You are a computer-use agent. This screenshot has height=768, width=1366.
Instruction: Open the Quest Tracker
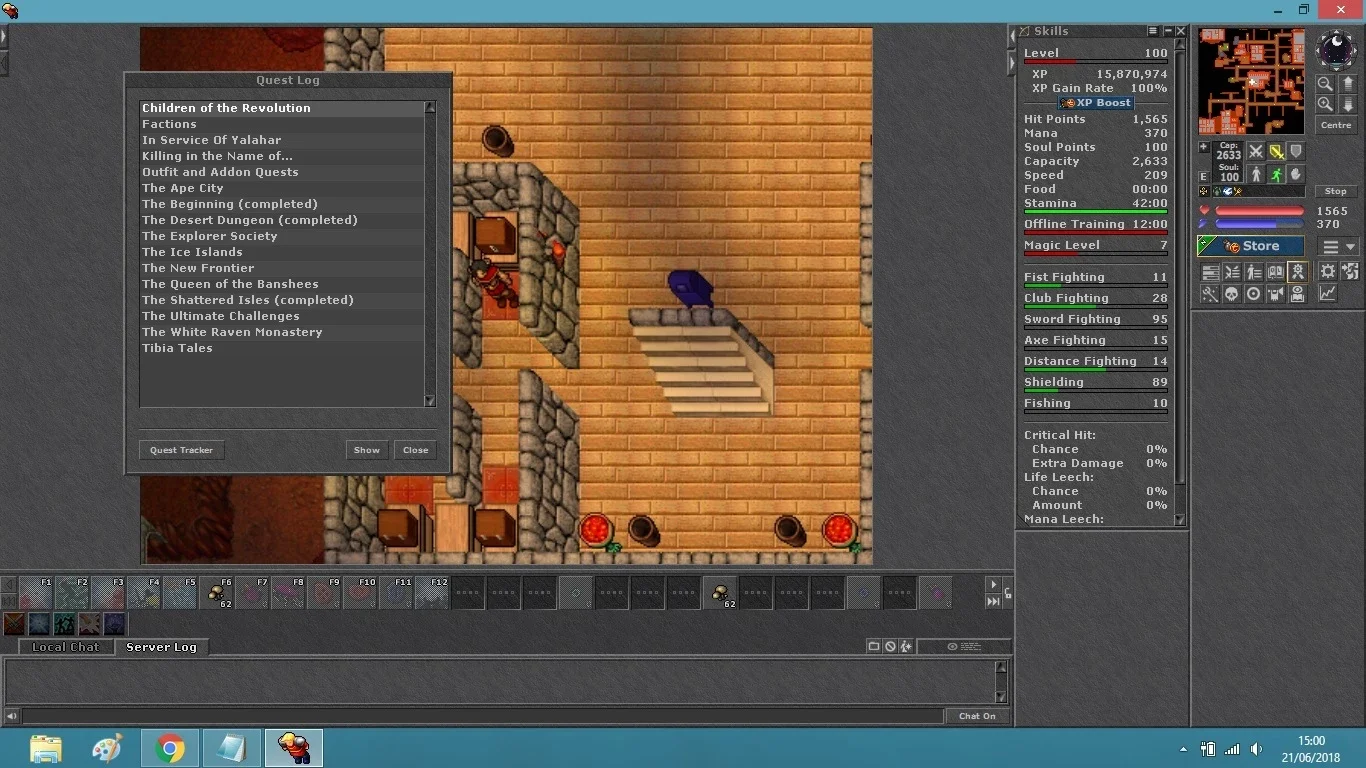click(181, 450)
